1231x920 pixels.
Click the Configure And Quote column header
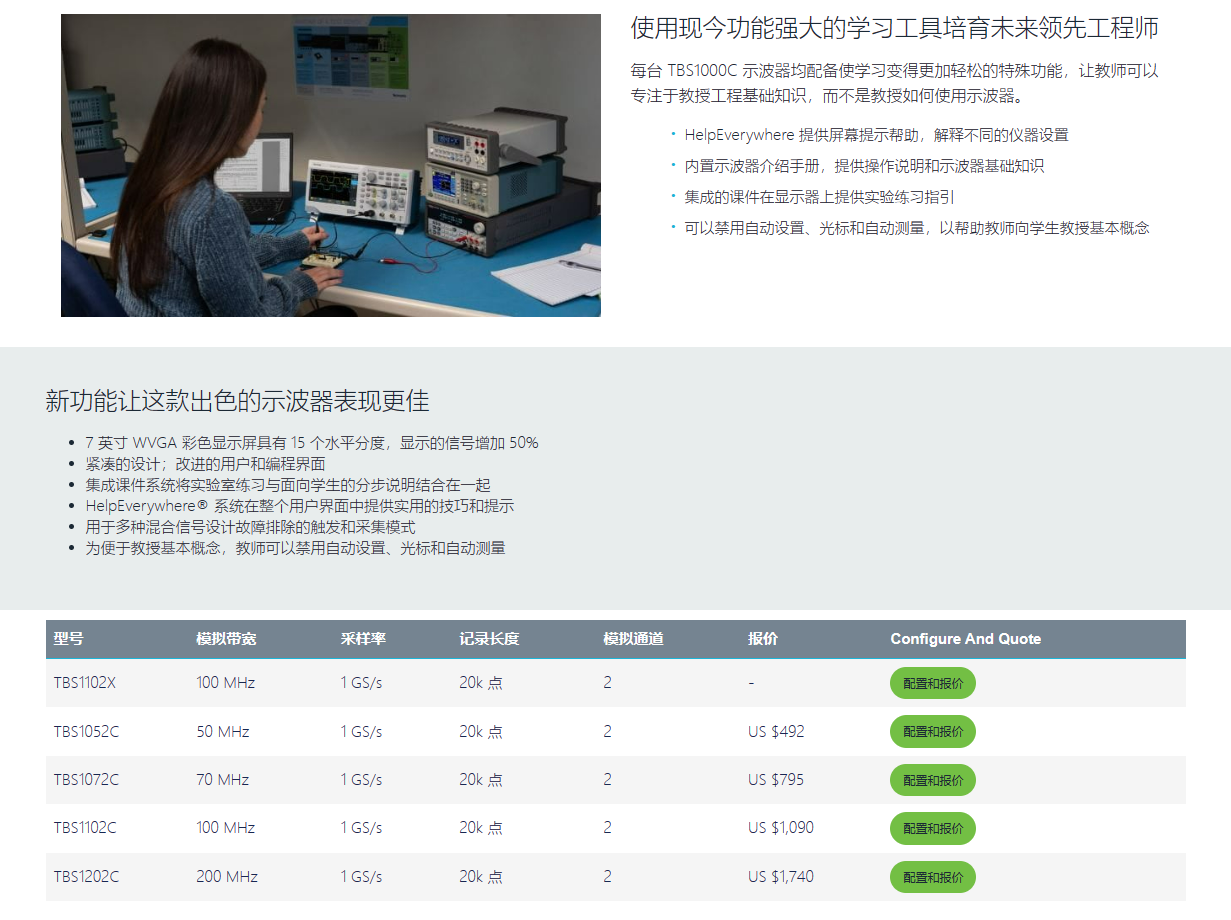click(x=966, y=639)
